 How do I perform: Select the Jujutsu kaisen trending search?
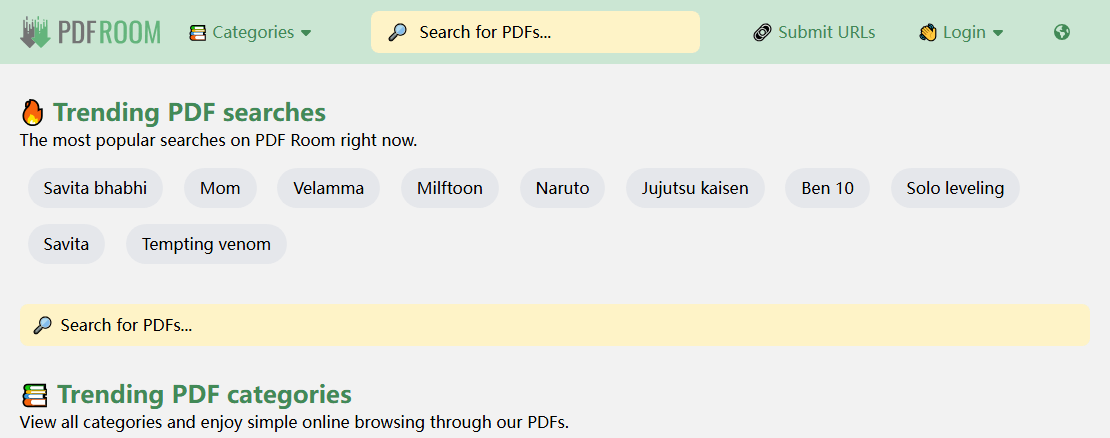(695, 188)
